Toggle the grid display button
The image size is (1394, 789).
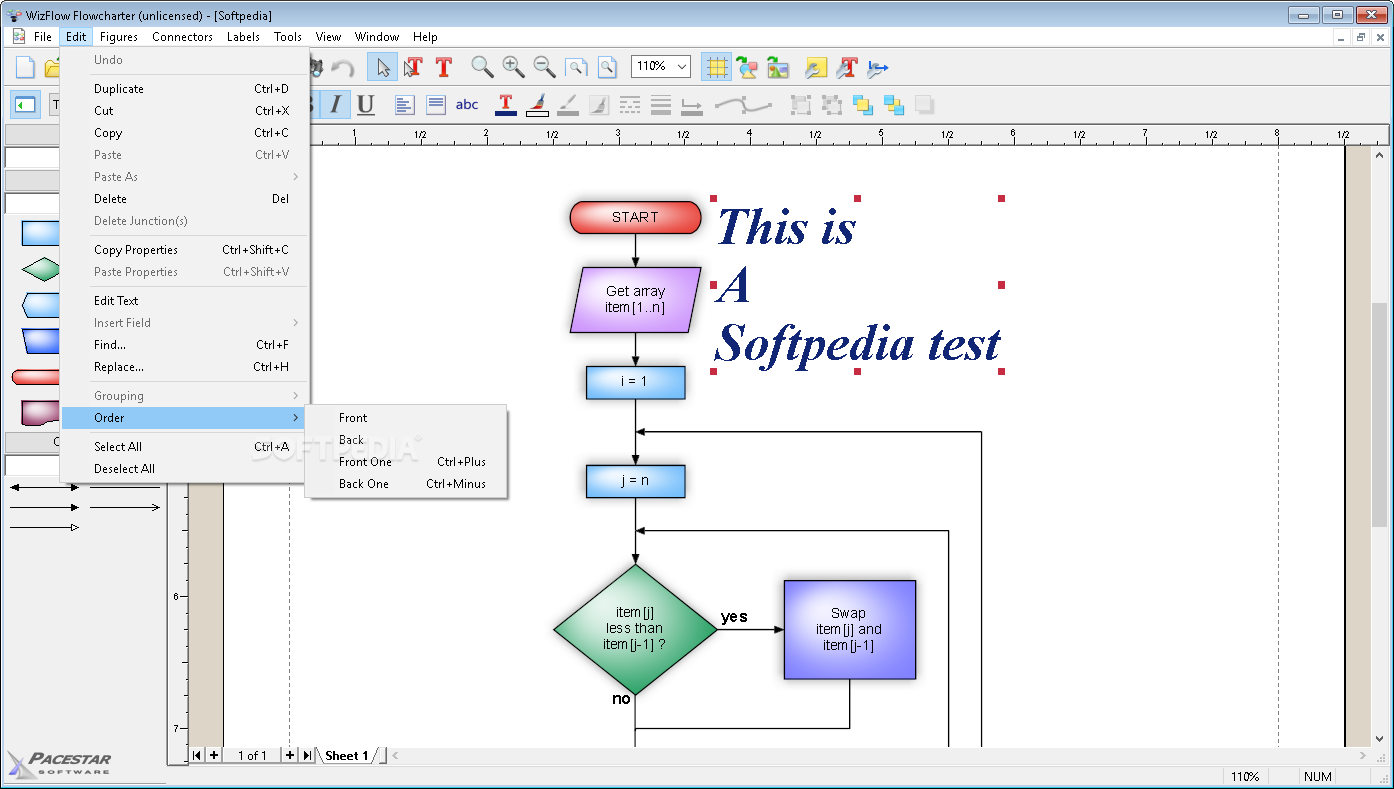pyautogui.click(x=716, y=67)
